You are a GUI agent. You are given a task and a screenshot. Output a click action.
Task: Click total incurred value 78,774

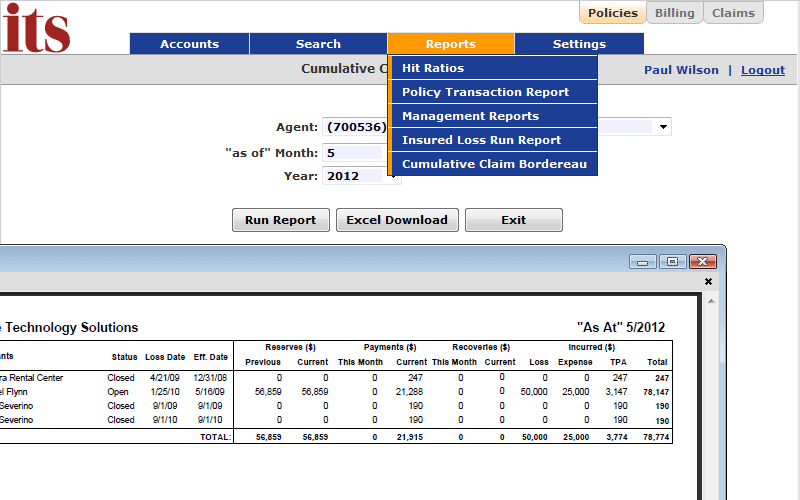[x=656, y=437]
